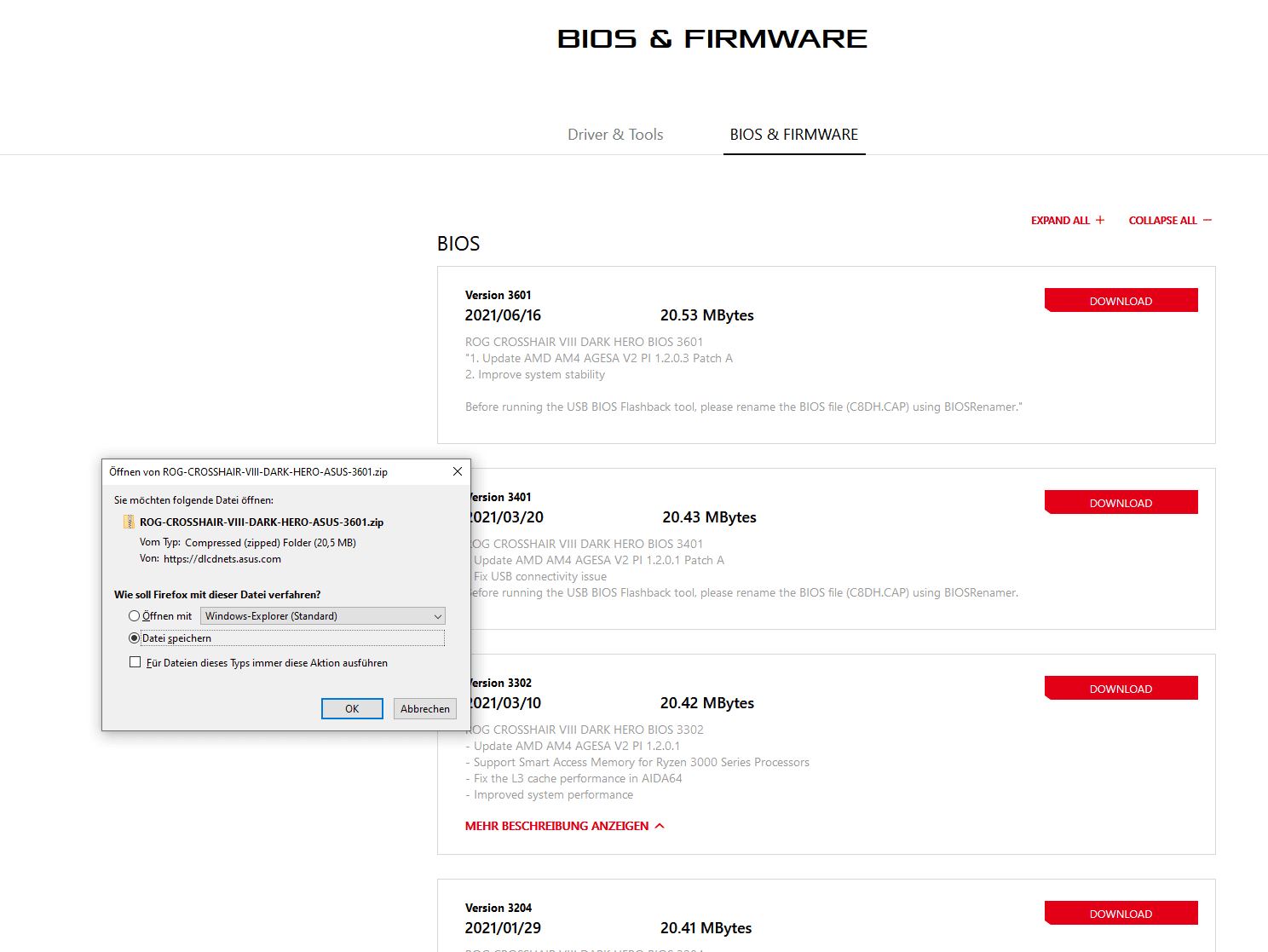Click the date 2021/06/16
1268x952 pixels.
point(503,315)
